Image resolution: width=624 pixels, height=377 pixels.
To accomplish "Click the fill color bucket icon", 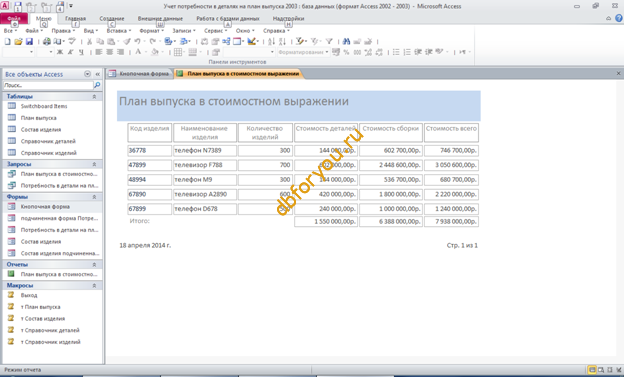I will point(155,52).
